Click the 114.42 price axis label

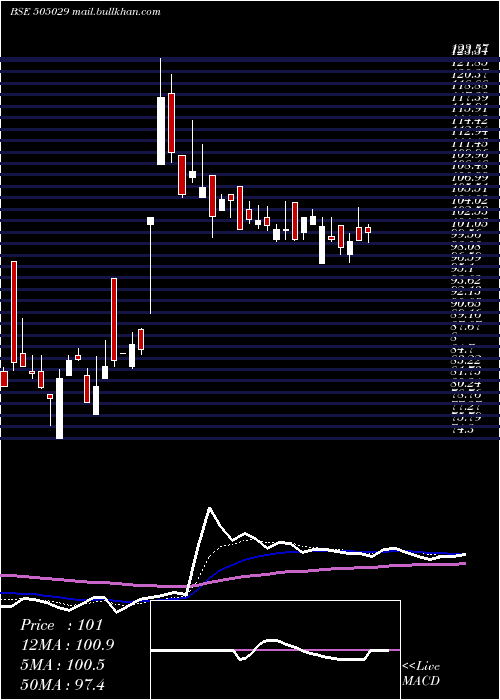coord(469,121)
